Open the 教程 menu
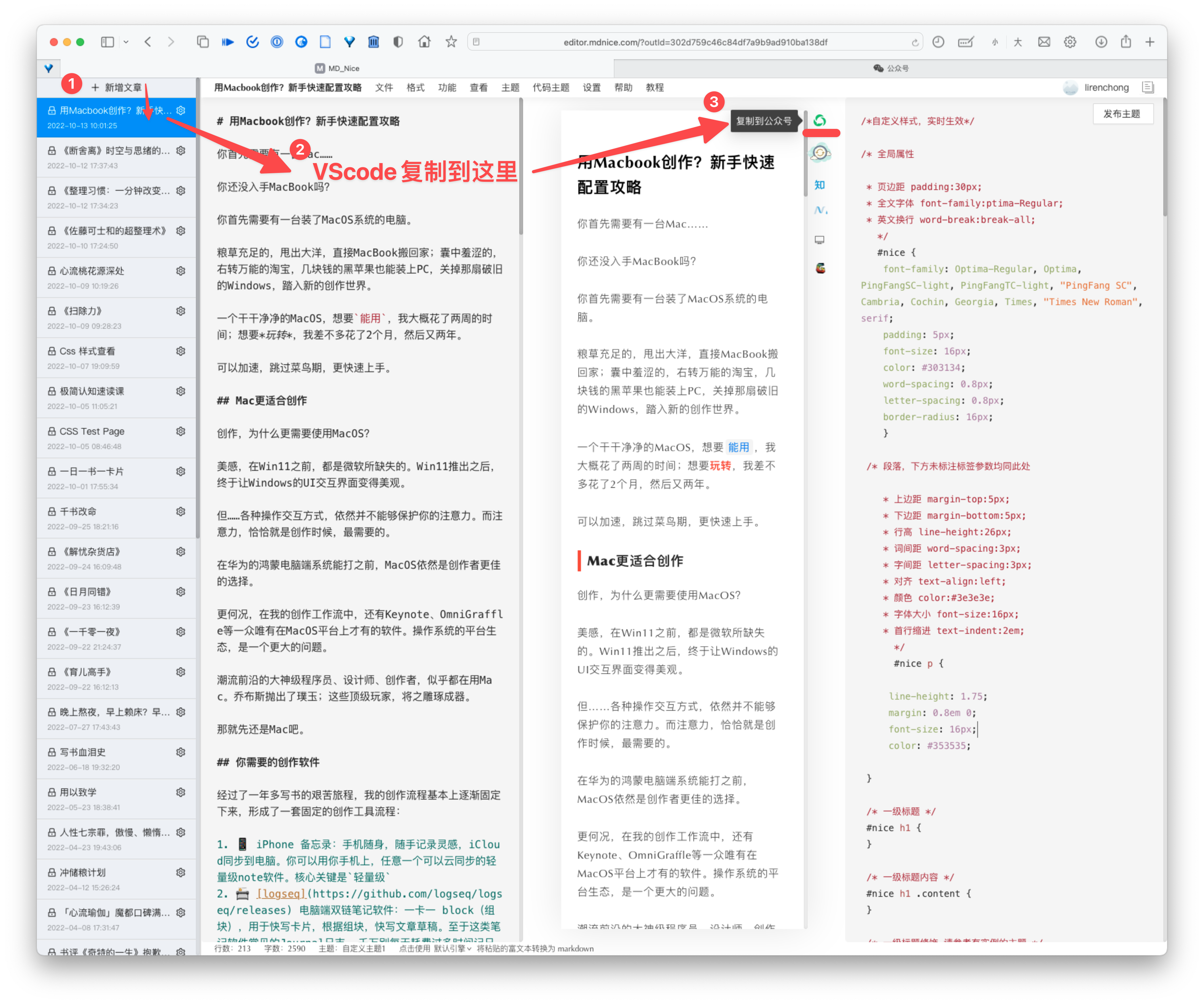The height and width of the screenshot is (1004, 1204). click(655, 88)
